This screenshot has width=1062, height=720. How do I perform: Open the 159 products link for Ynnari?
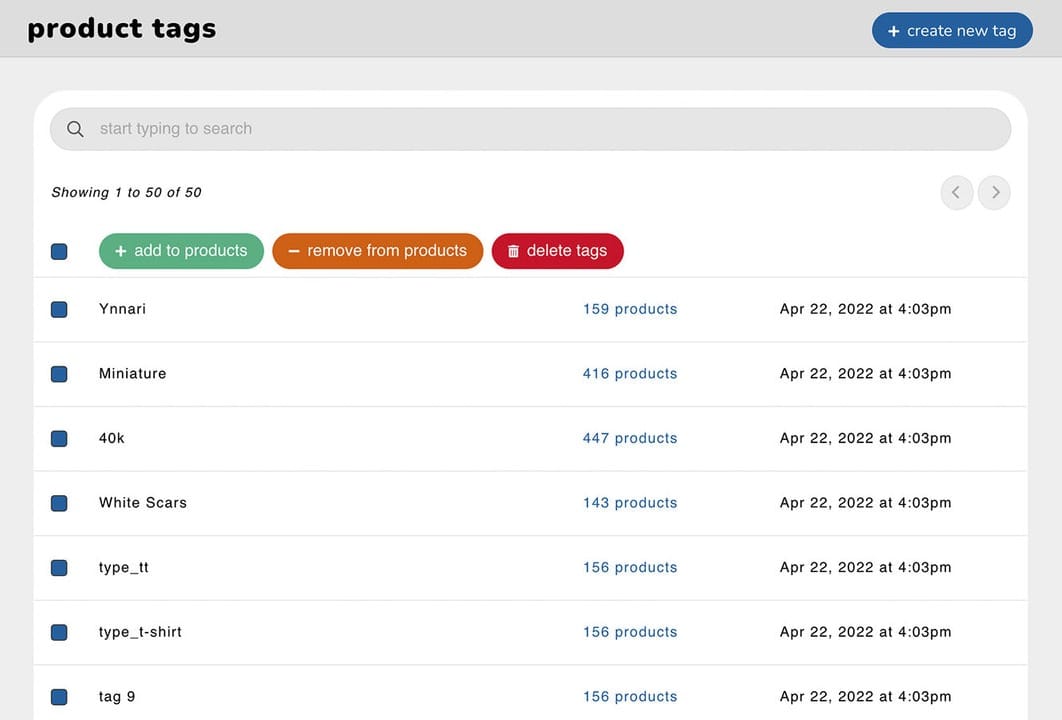pyautogui.click(x=630, y=309)
